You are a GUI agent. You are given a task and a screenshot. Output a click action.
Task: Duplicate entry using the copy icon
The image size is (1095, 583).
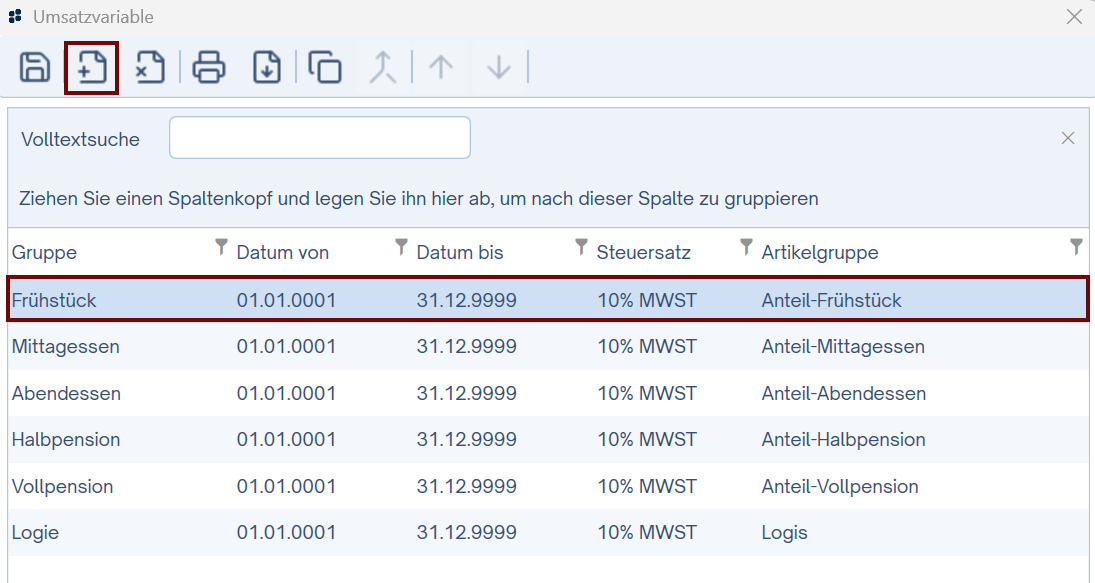pyautogui.click(x=325, y=68)
